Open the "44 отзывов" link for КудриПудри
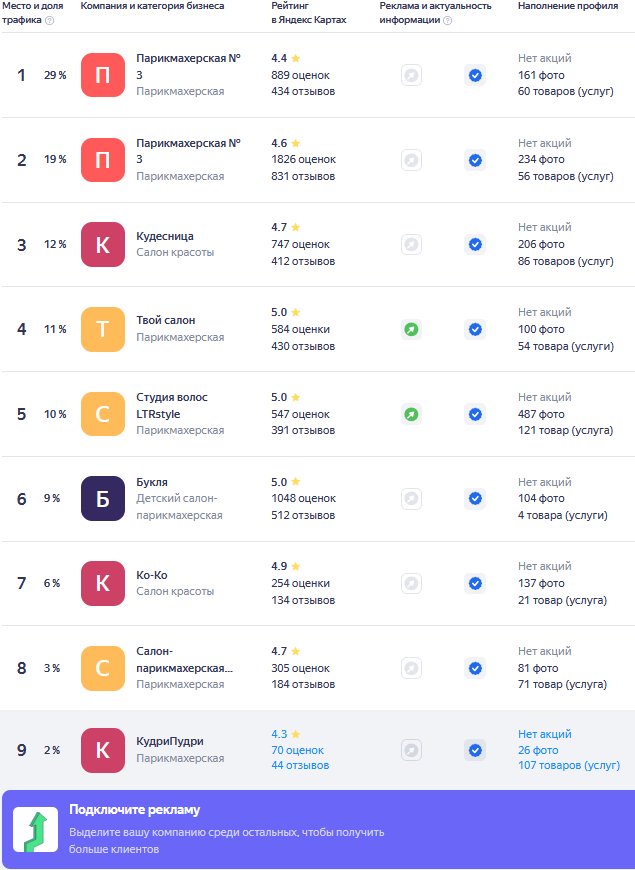Viewport: 635px width, 870px height. coord(300,766)
